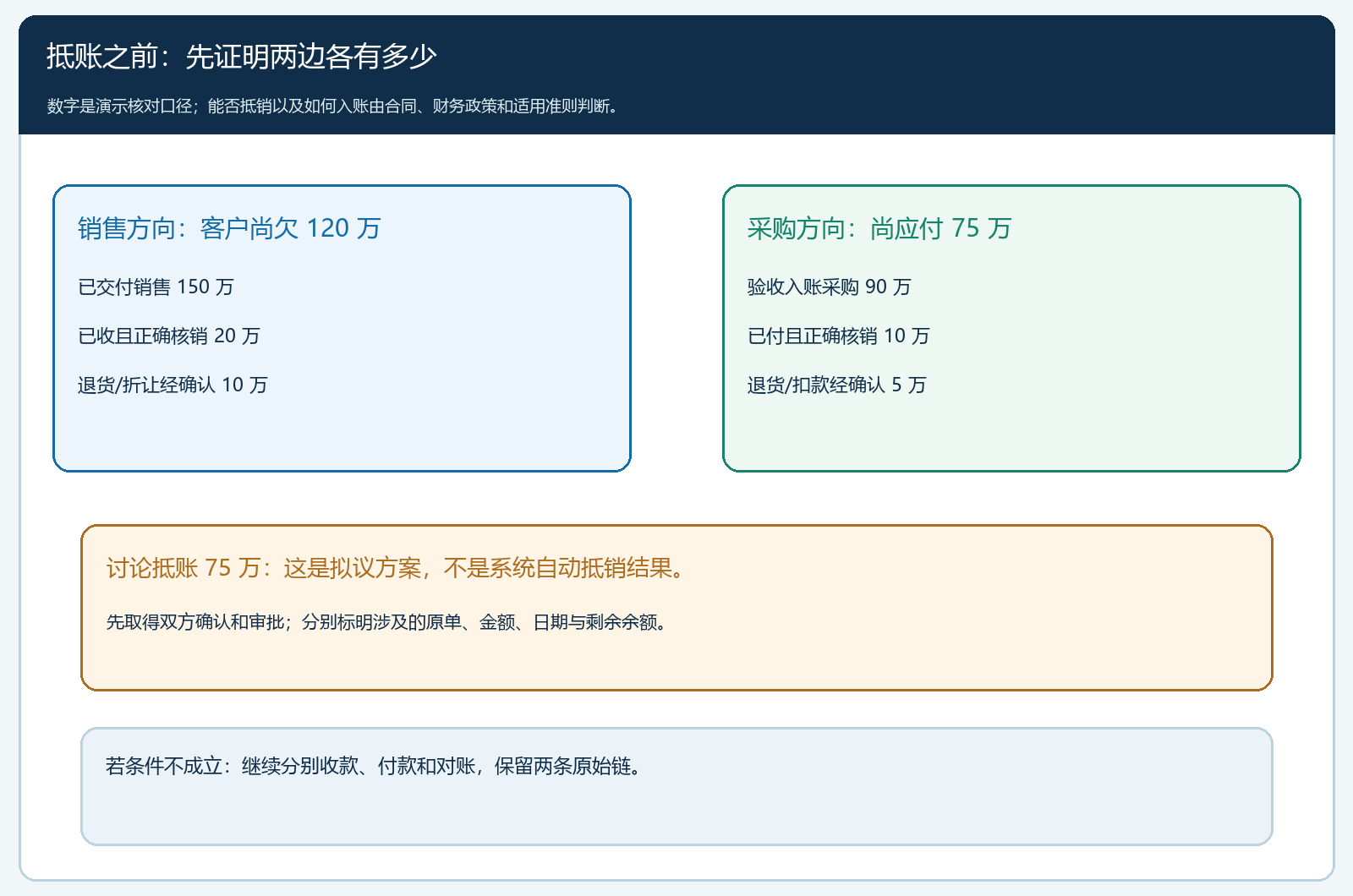Select the line '验收入账采购 90 万'
The image size is (1353, 896).
point(830,287)
